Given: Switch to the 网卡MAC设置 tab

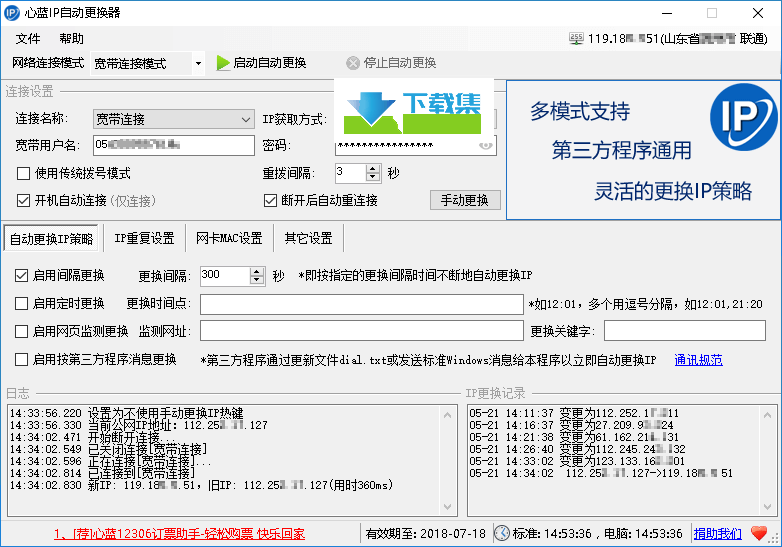Looking at the screenshot, I should [x=229, y=238].
